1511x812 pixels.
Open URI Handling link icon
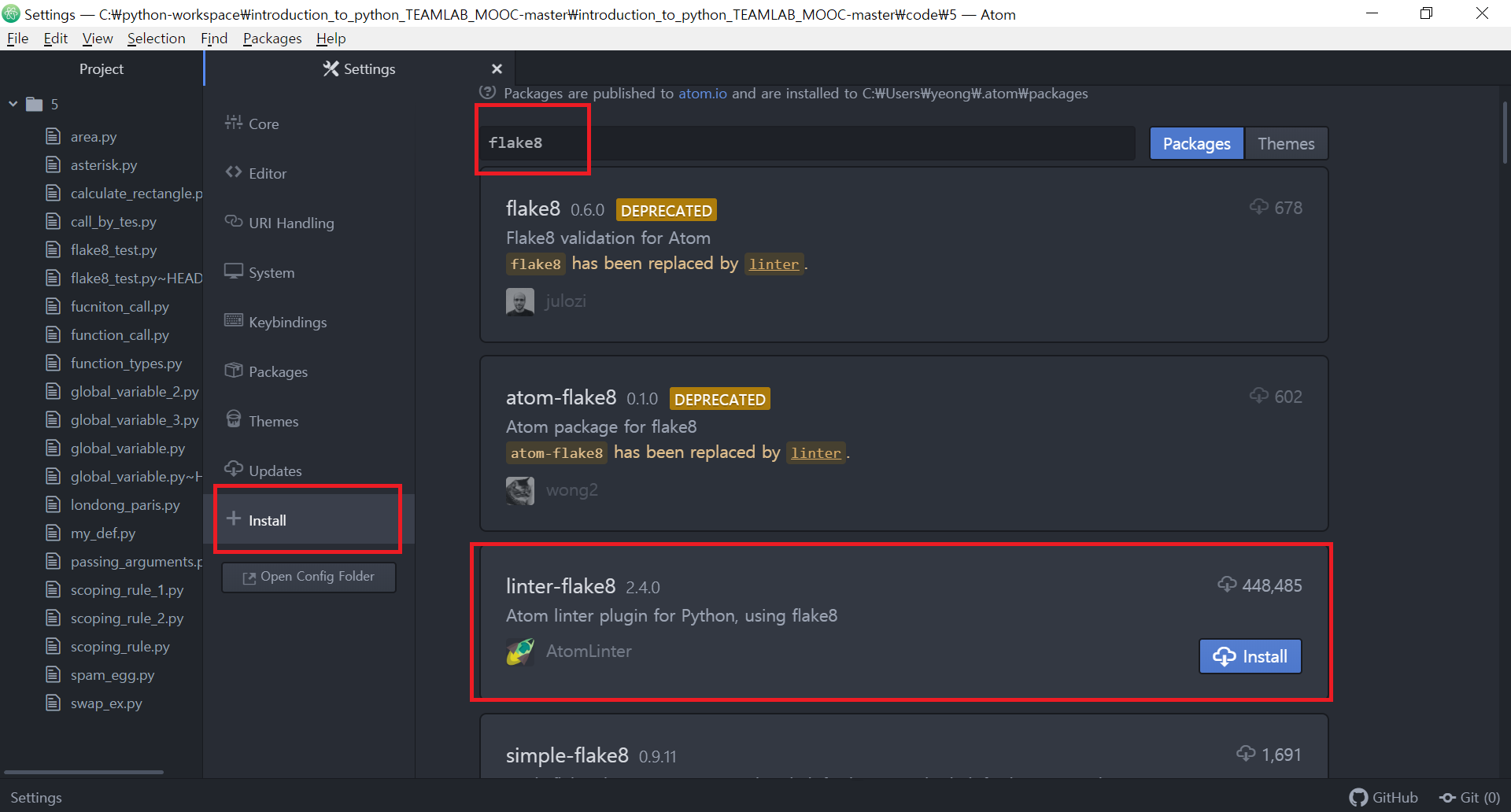233,221
